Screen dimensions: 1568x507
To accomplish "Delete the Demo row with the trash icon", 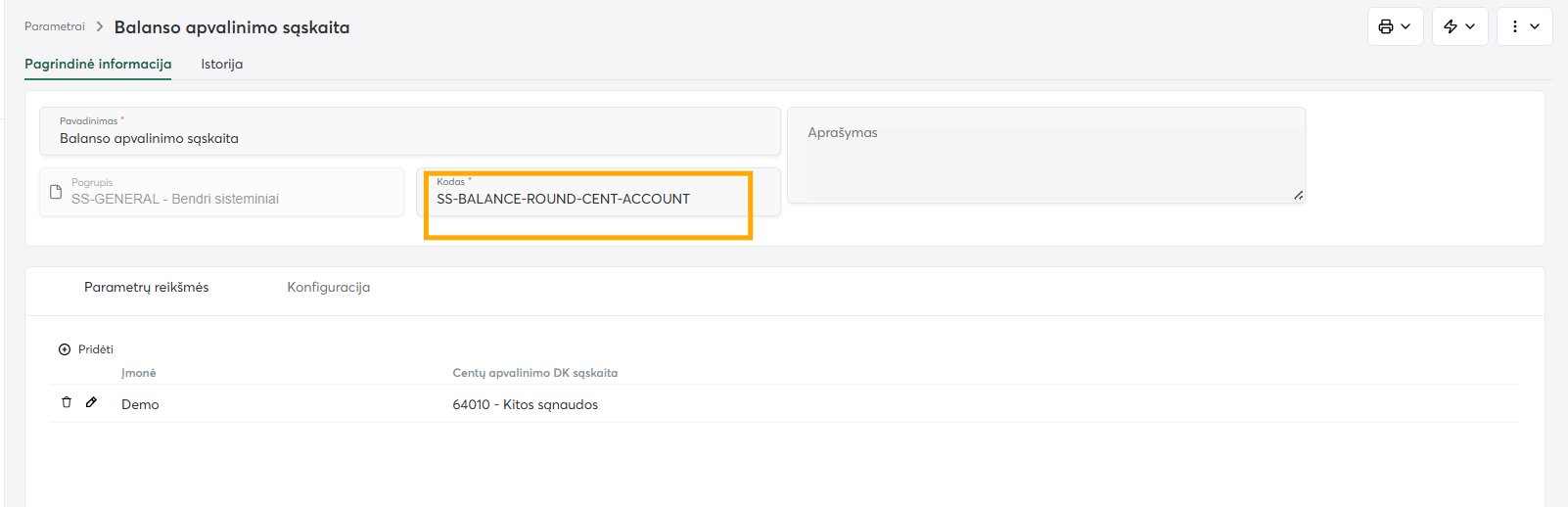I will tap(67, 402).
